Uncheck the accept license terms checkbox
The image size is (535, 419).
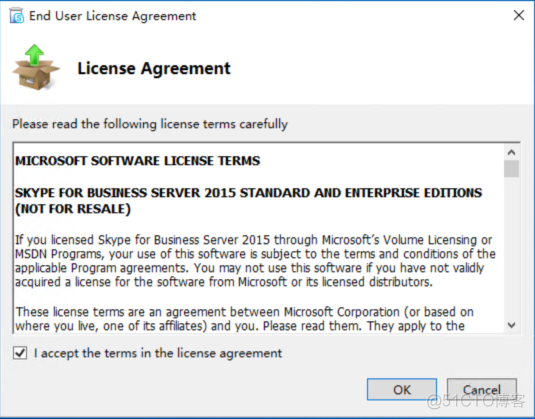[x=20, y=353]
